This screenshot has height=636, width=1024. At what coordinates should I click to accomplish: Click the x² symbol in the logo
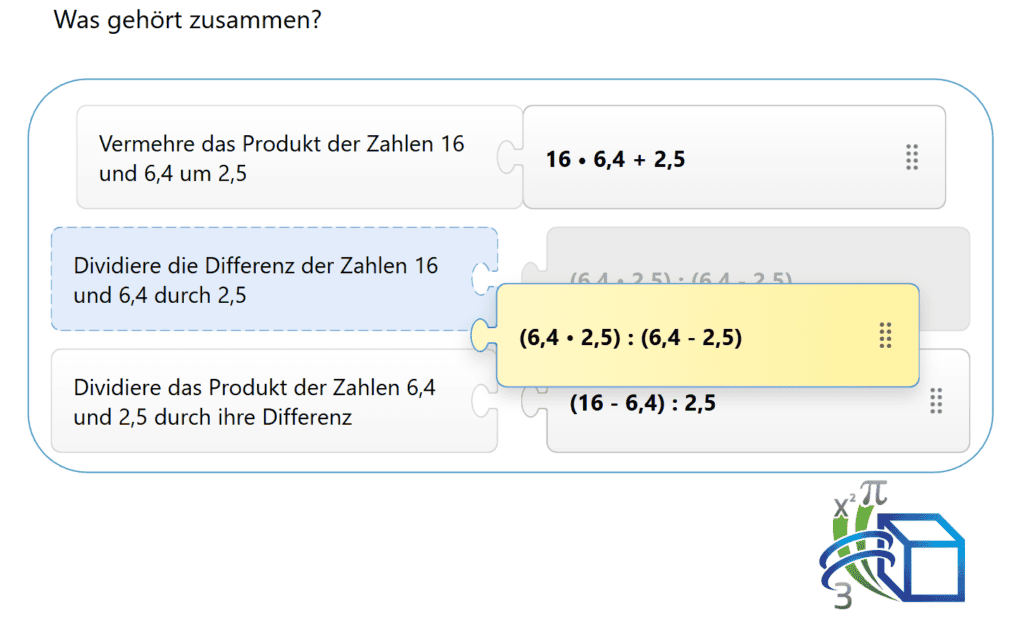(x=844, y=503)
